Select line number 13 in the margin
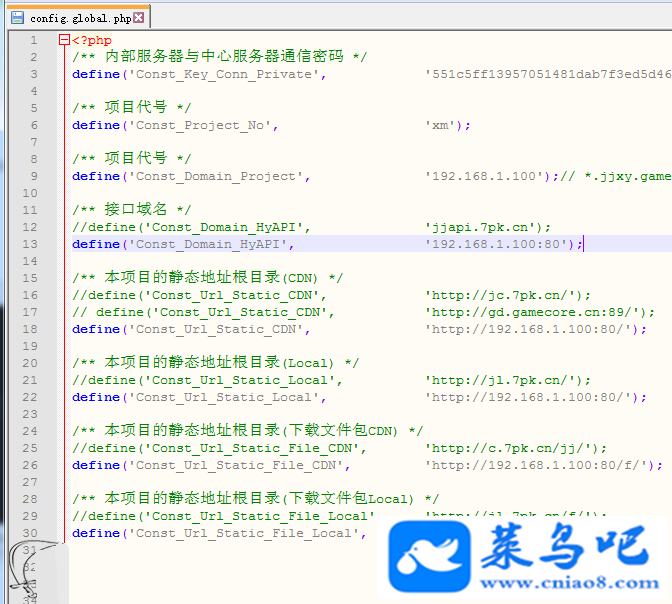This screenshot has width=672, height=604. pyautogui.click(x=30, y=244)
